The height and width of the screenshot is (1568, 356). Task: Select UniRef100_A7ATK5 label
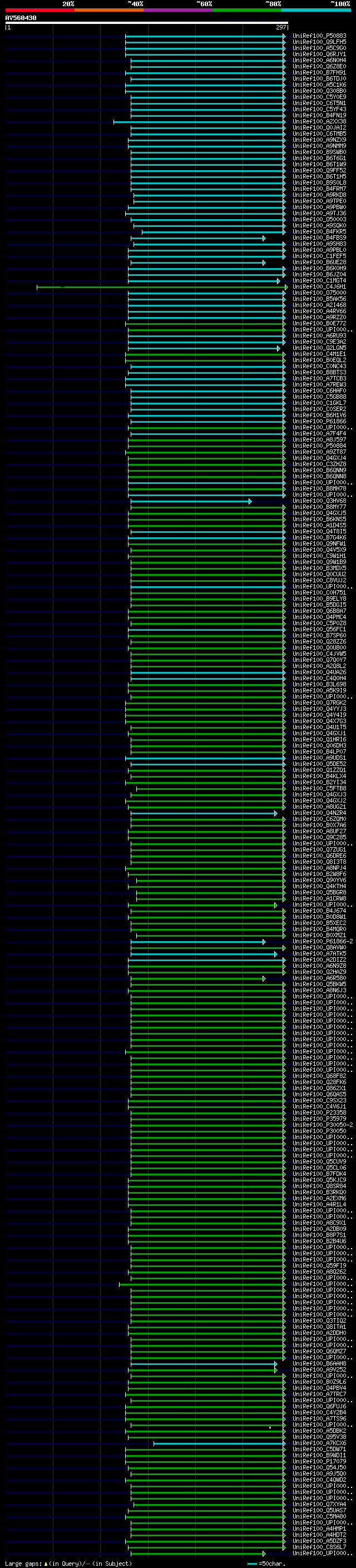tap(319, 954)
